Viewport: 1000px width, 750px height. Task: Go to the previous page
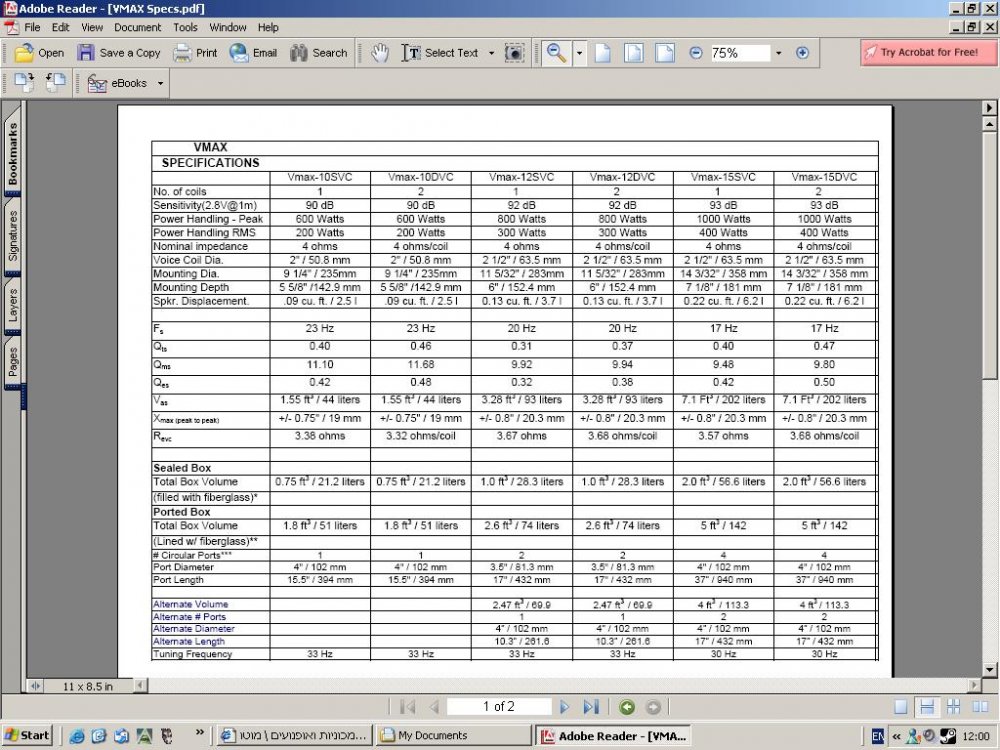point(435,707)
